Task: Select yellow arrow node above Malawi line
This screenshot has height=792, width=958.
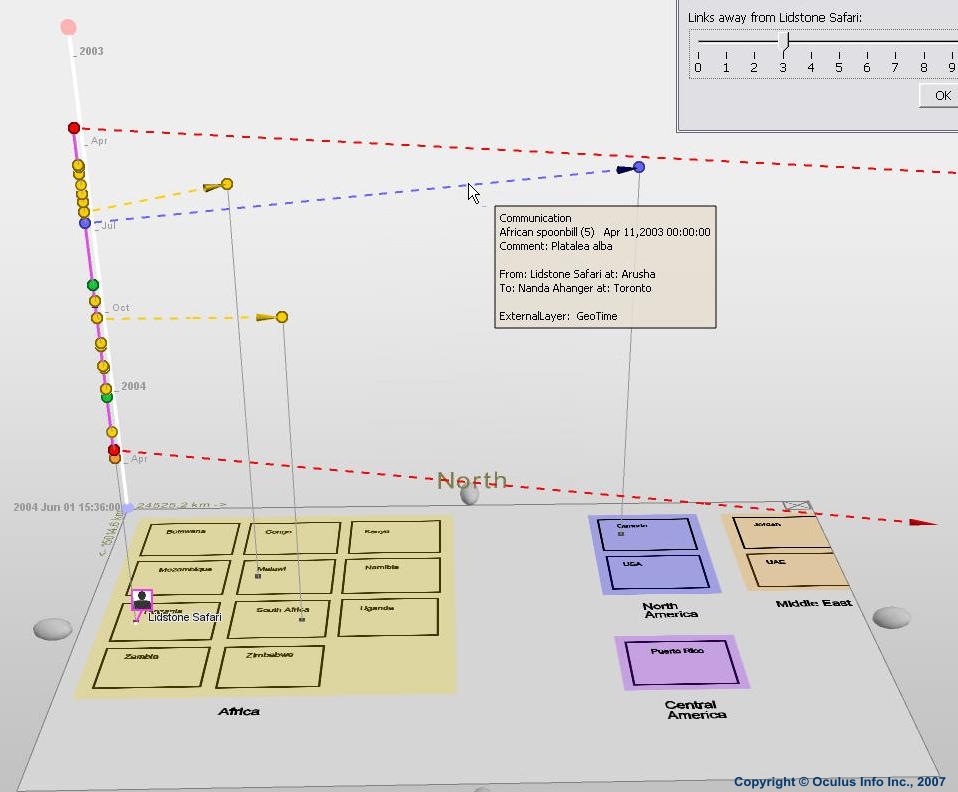Action: coord(227,184)
